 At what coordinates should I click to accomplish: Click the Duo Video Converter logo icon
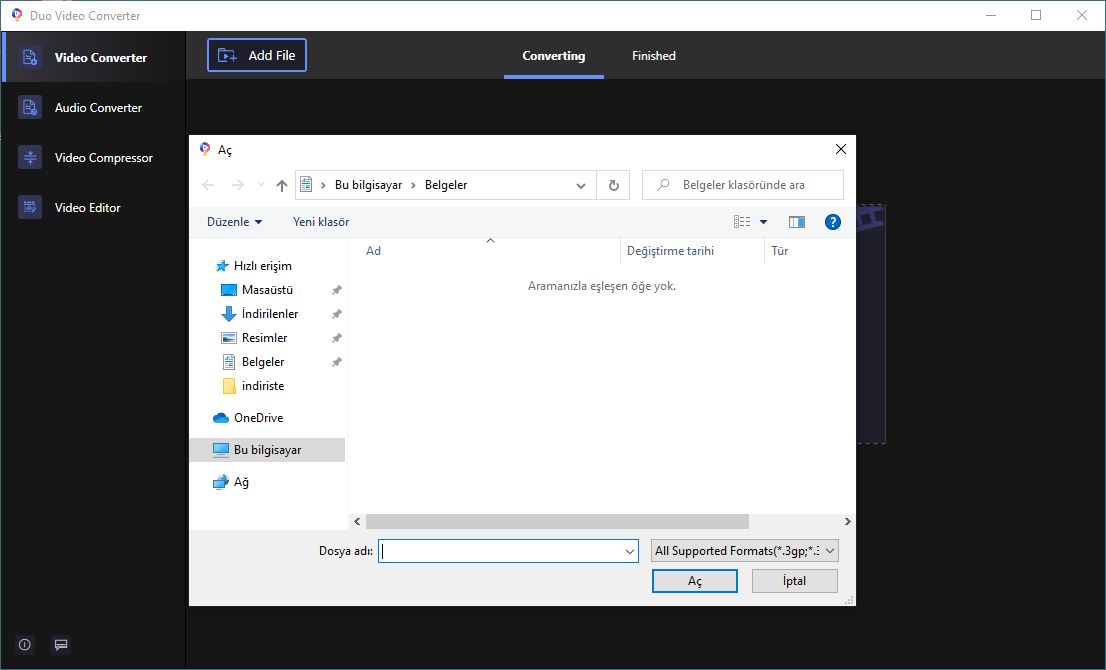(x=17, y=15)
